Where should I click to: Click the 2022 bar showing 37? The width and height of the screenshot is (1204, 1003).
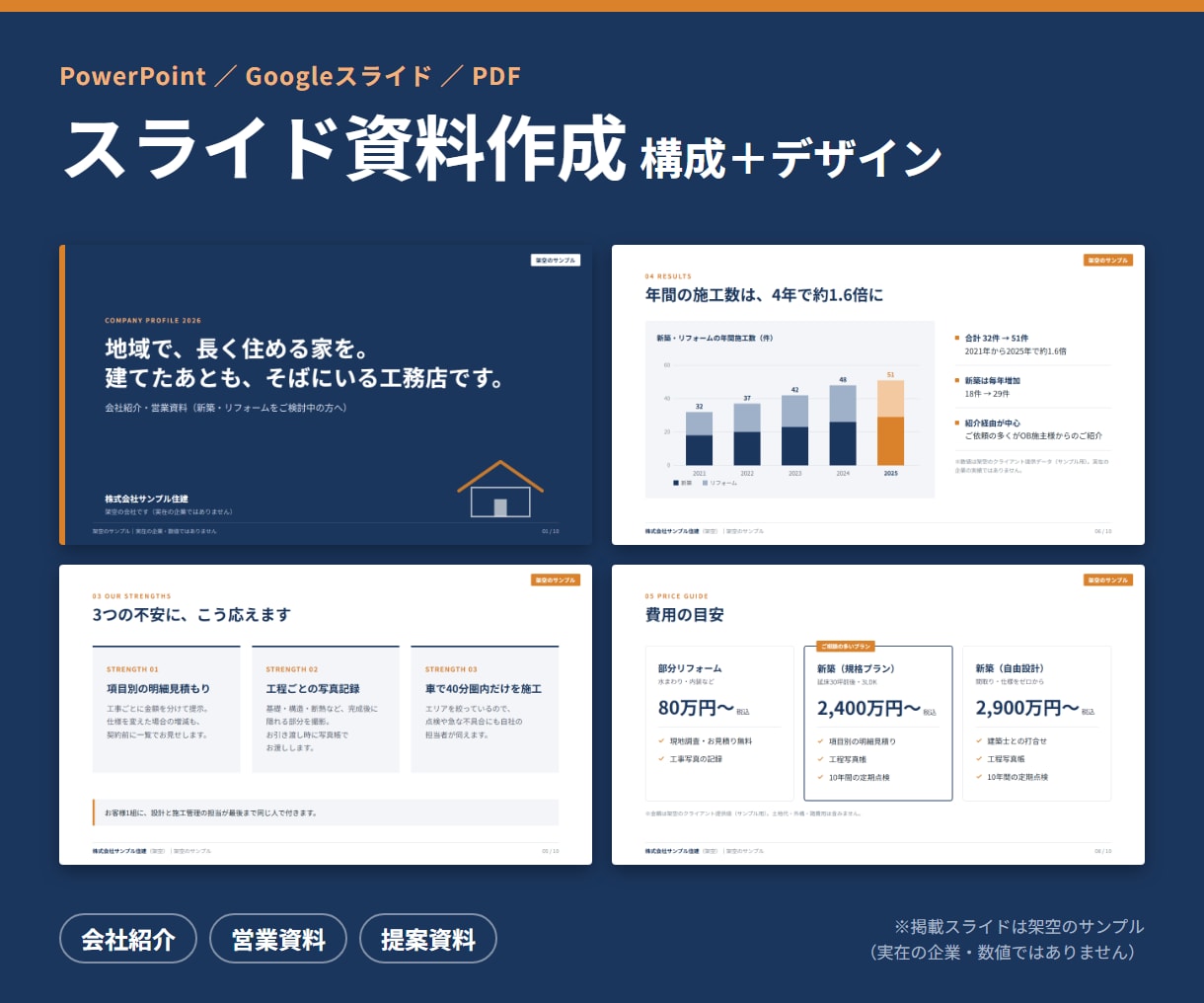(x=747, y=434)
